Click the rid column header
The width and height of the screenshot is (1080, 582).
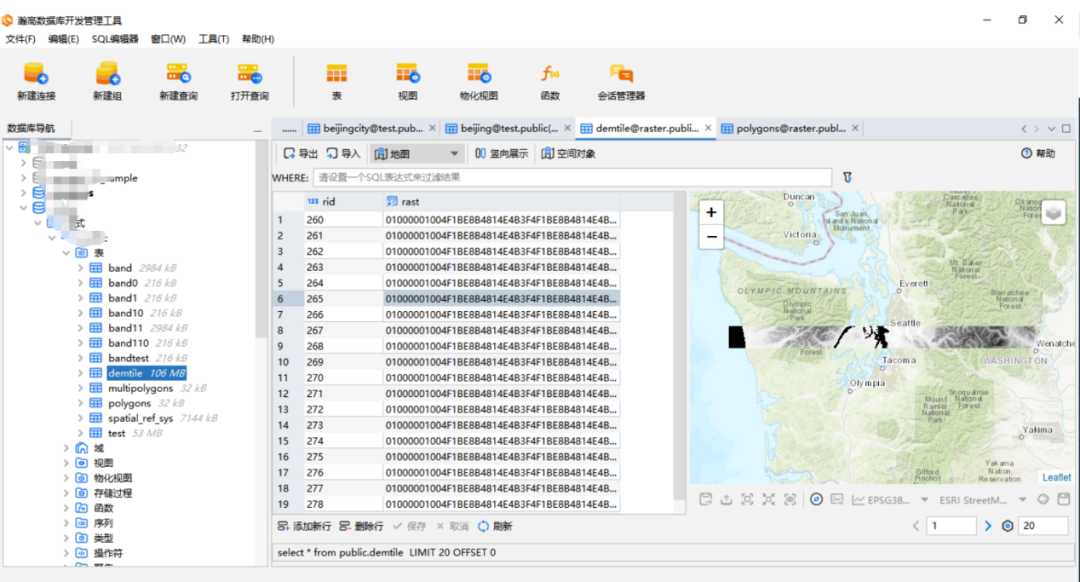344,202
